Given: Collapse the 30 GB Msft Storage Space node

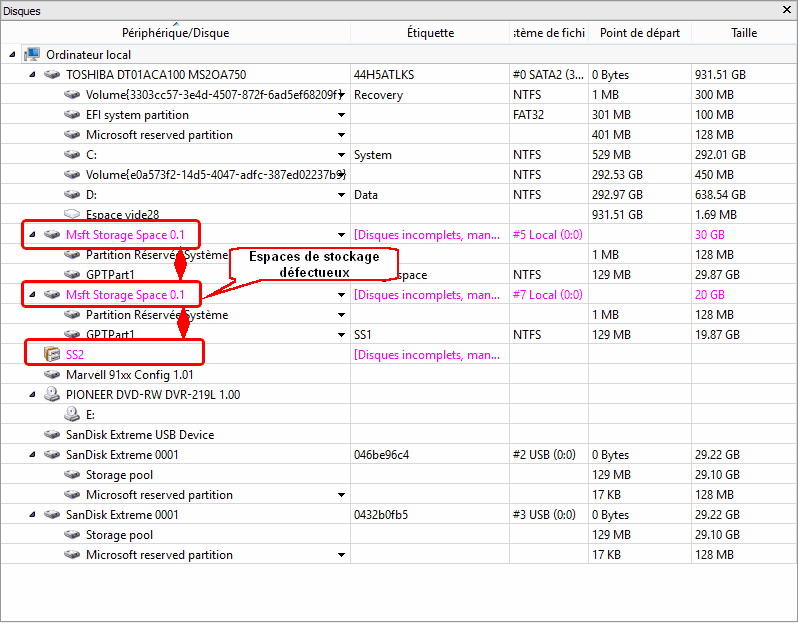Looking at the screenshot, I should click(33, 235).
